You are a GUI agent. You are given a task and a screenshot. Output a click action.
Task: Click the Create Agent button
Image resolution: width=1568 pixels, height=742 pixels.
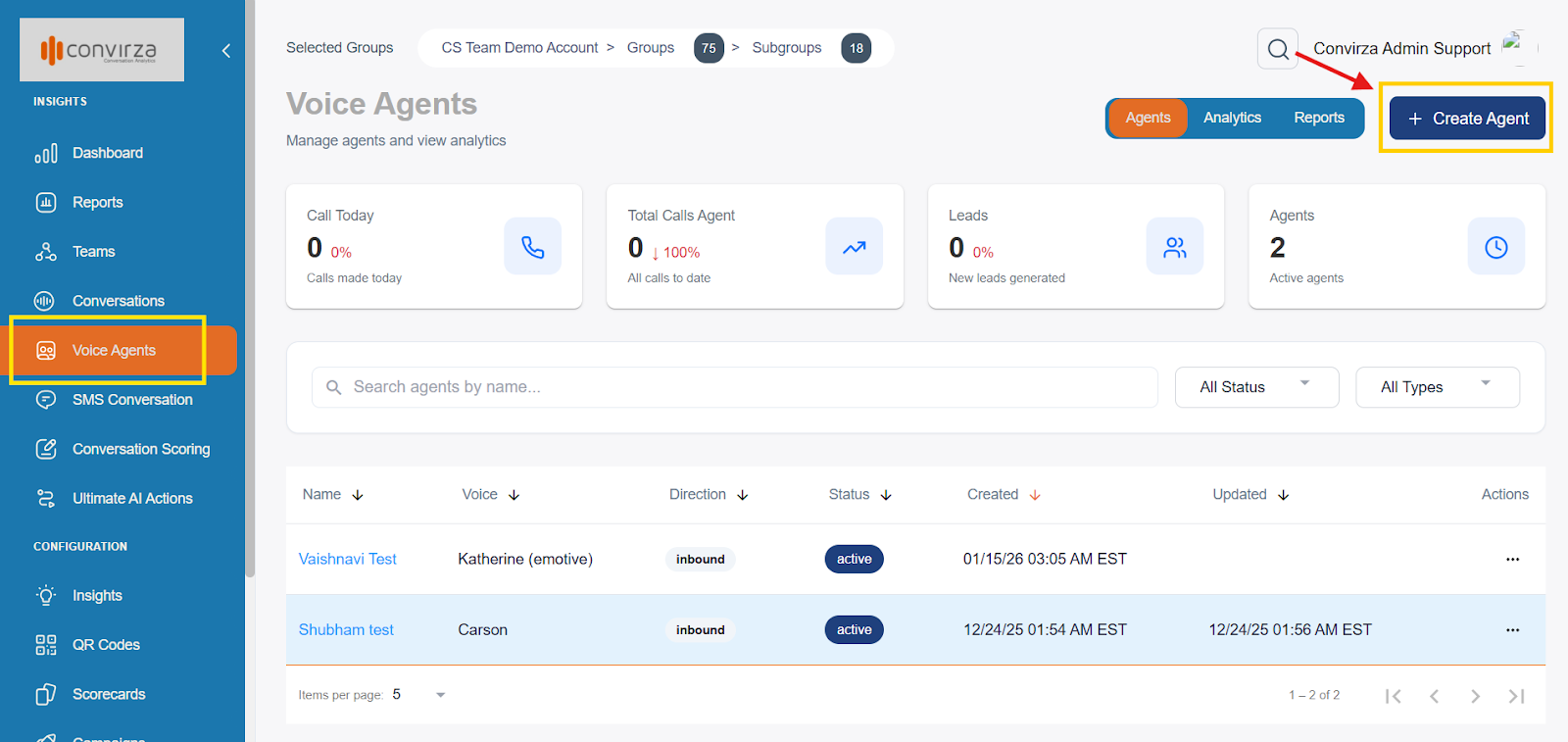[1467, 119]
